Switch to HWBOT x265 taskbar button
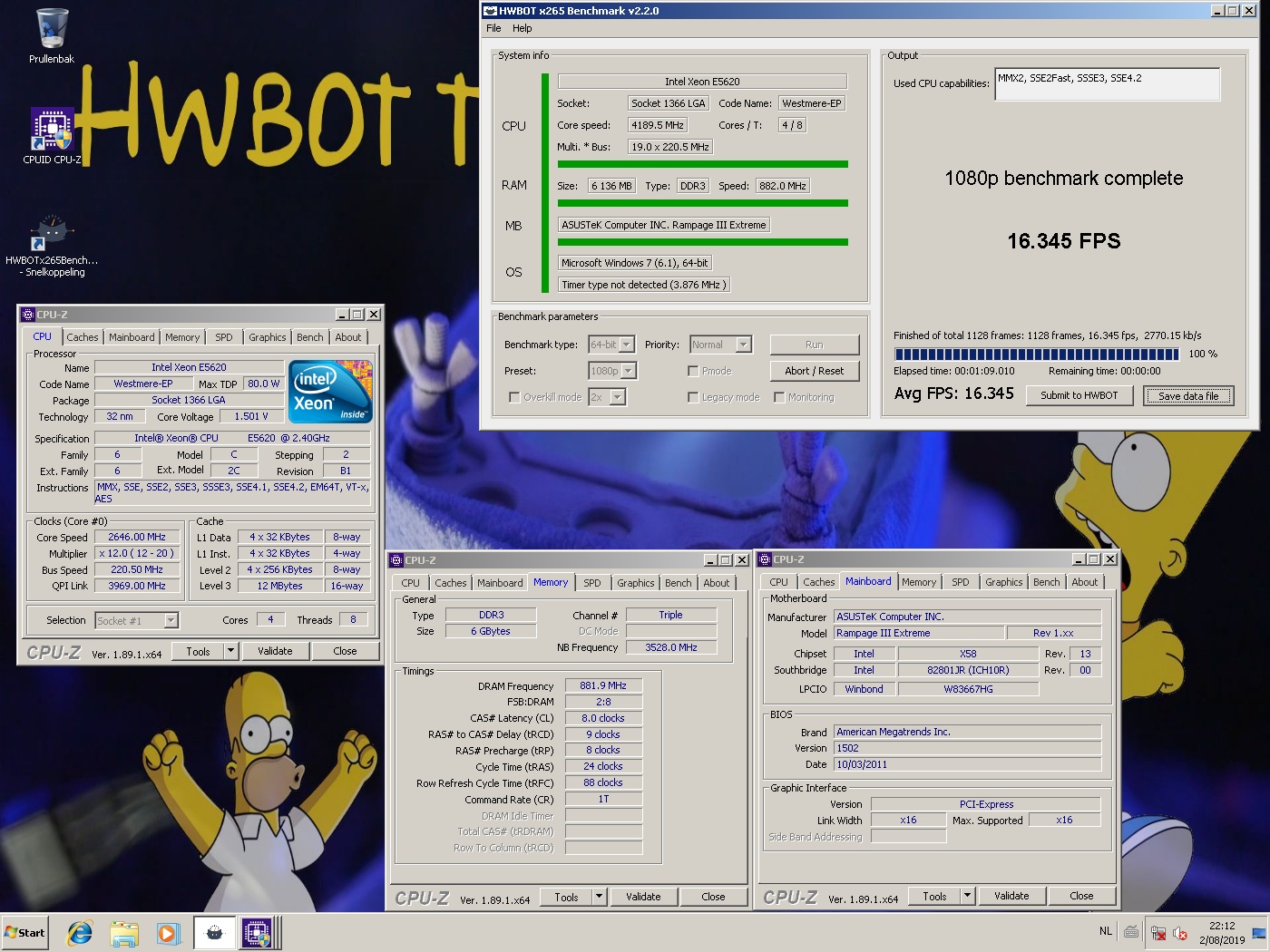The image size is (1270, 952). (x=215, y=932)
